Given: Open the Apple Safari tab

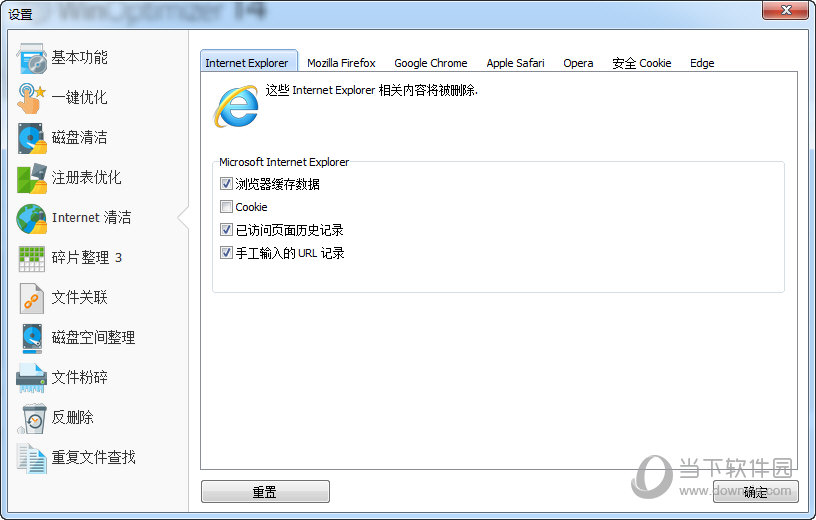Looking at the screenshot, I should tap(515, 63).
